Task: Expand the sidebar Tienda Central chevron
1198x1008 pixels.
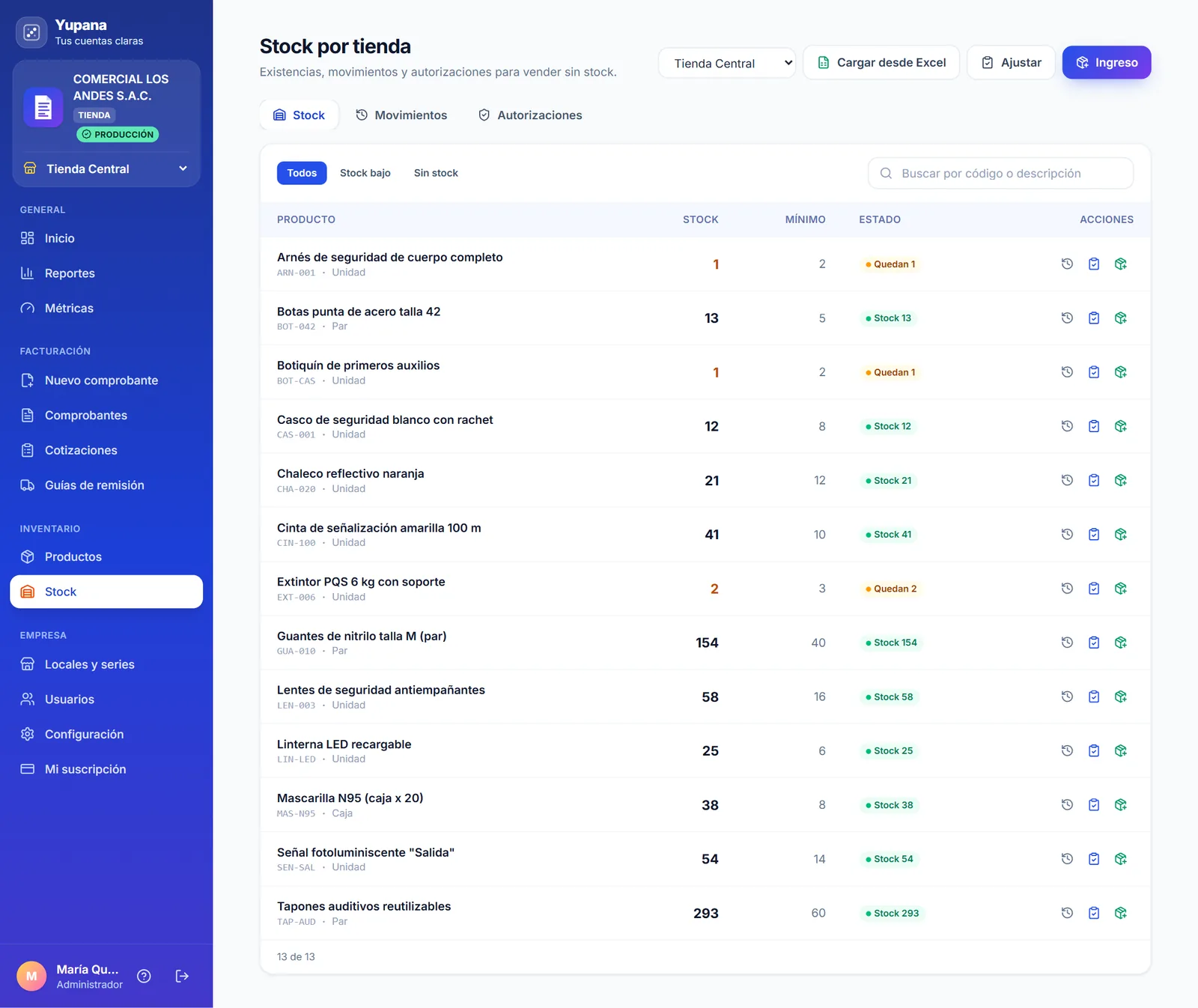Action: point(183,168)
